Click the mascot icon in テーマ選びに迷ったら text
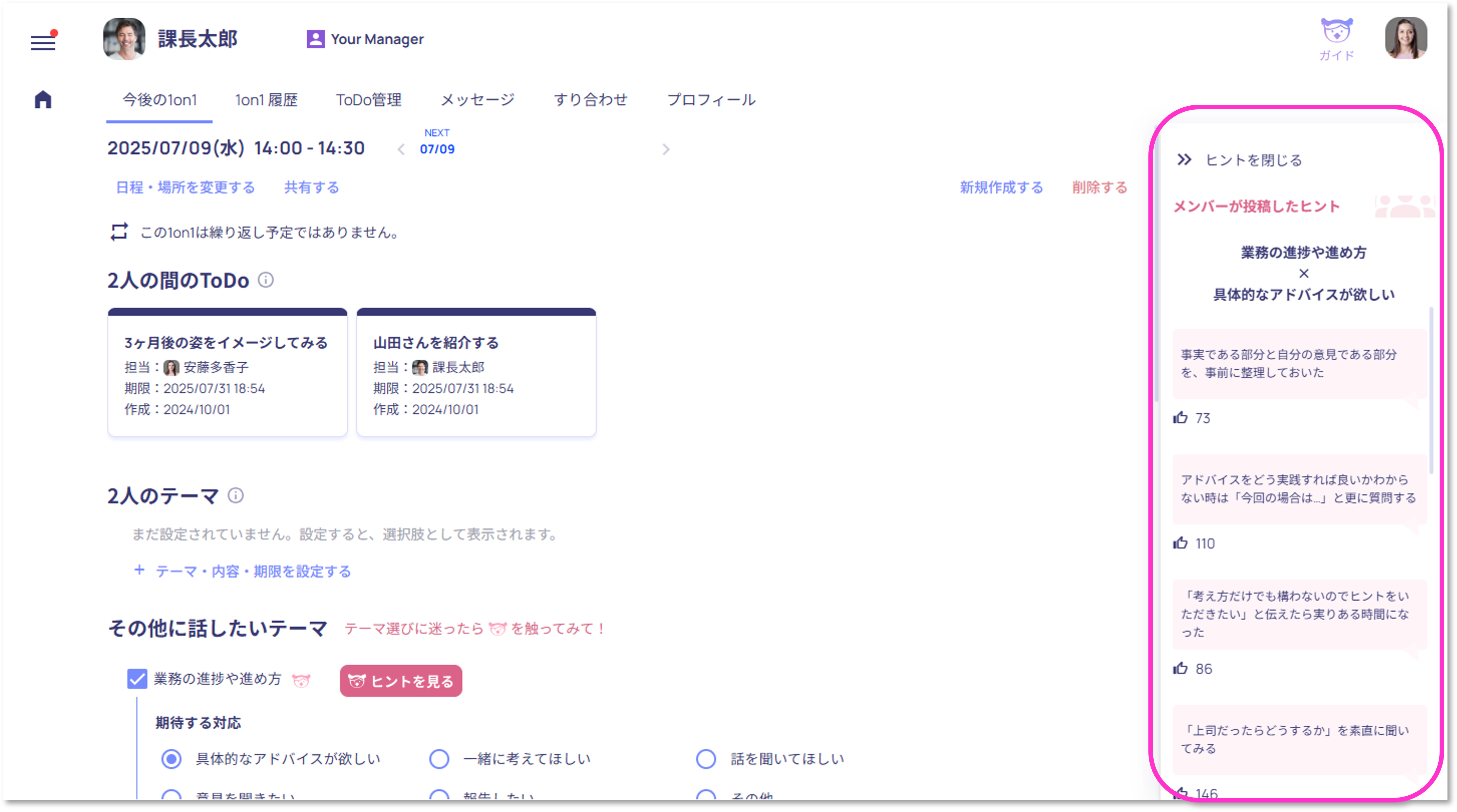This screenshot has height=812, width=1457. pos(497,628)
